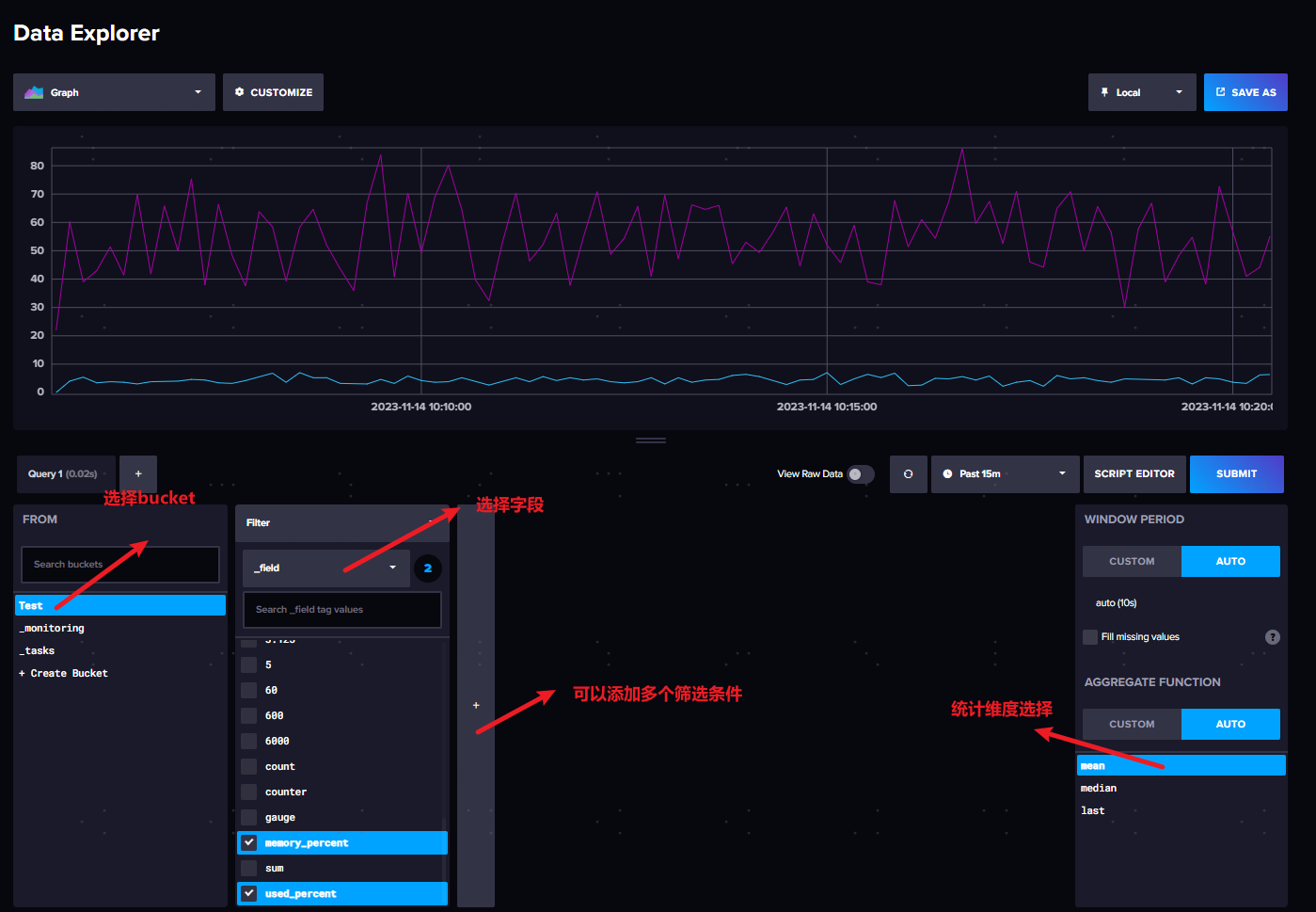Image resolution: width=1316 pixels, height=912 pixels.
Task: Click the refresh query icon
Action: tap(908, 473)
